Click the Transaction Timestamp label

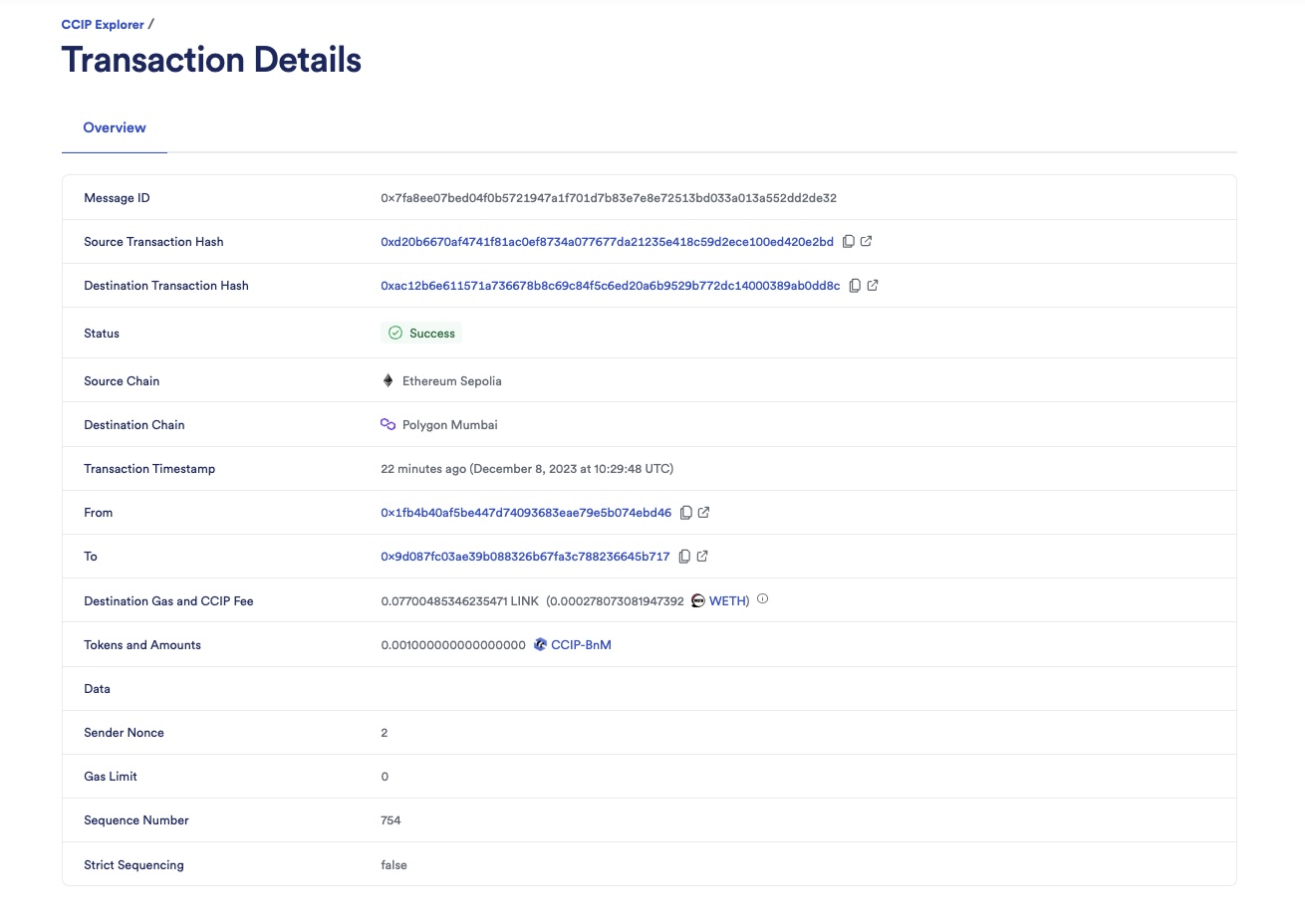149,469
